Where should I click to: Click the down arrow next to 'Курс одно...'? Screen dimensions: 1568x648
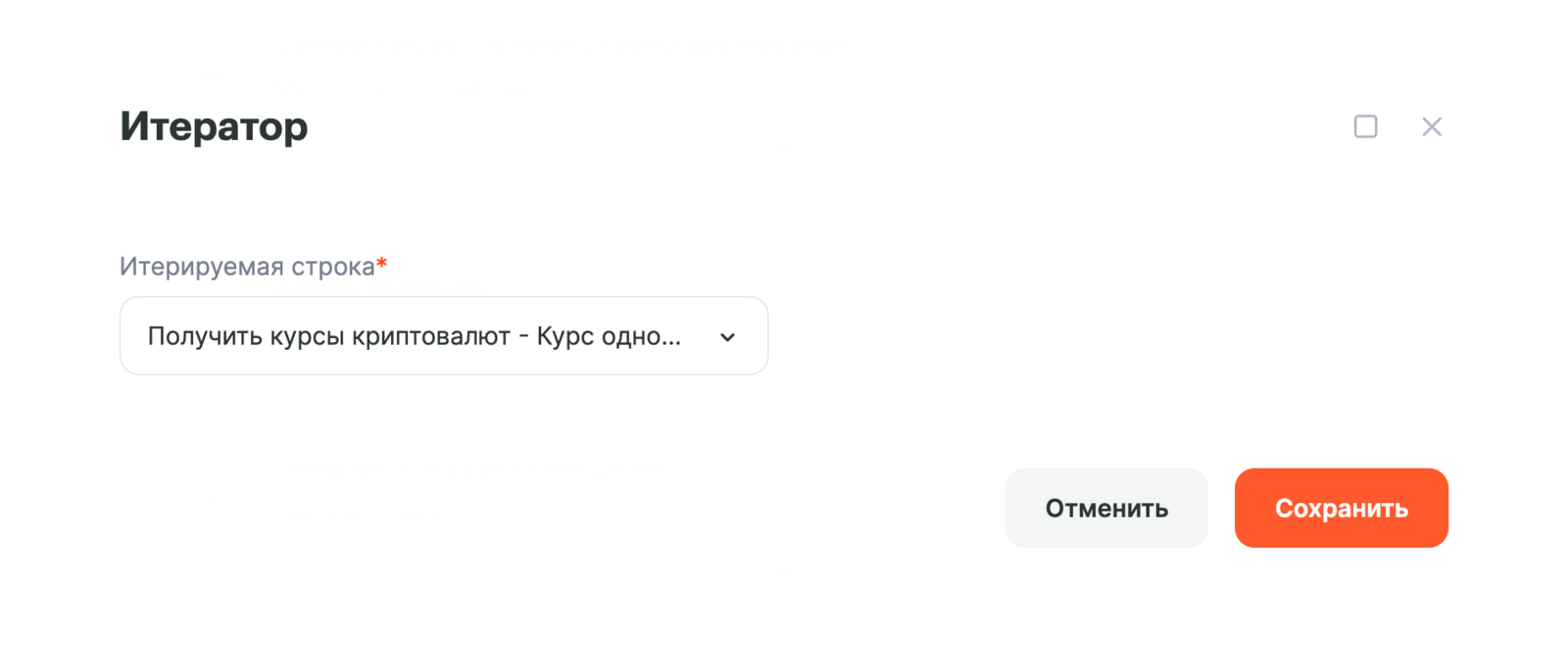point(727,336)
